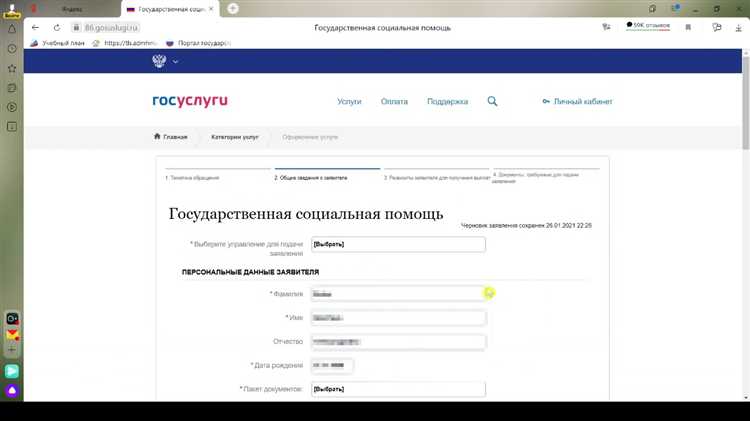Open the history clock icon in the sidebar

point(12,49)
